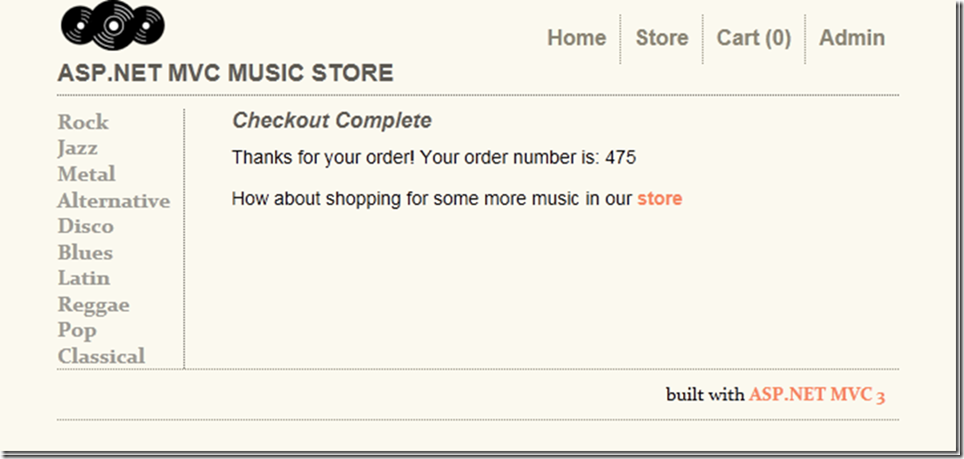The width and height of the screenshot is (964, 459).
Task: Open the ASP.NET MVC 3 footer link
Action: [x=817, y=394]
